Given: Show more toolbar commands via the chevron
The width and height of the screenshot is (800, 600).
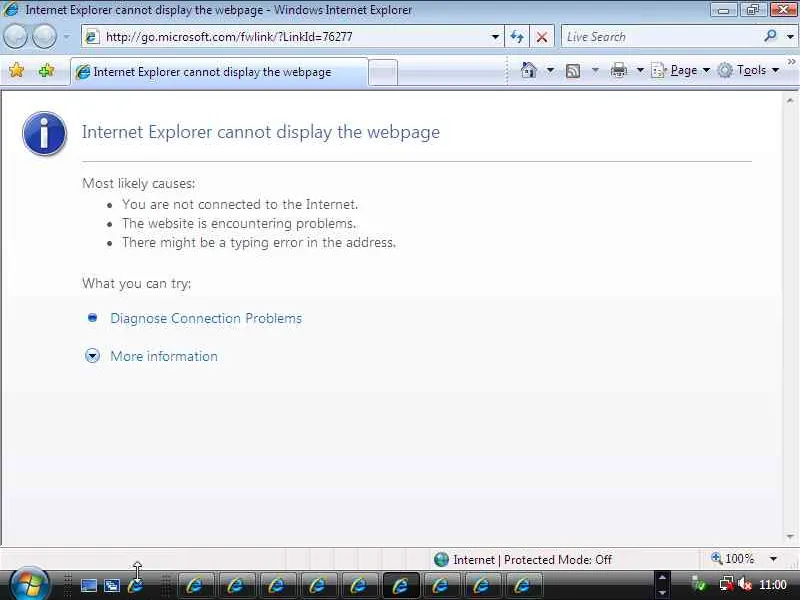Looking at the screenshot, I should (x=791, y=62).
